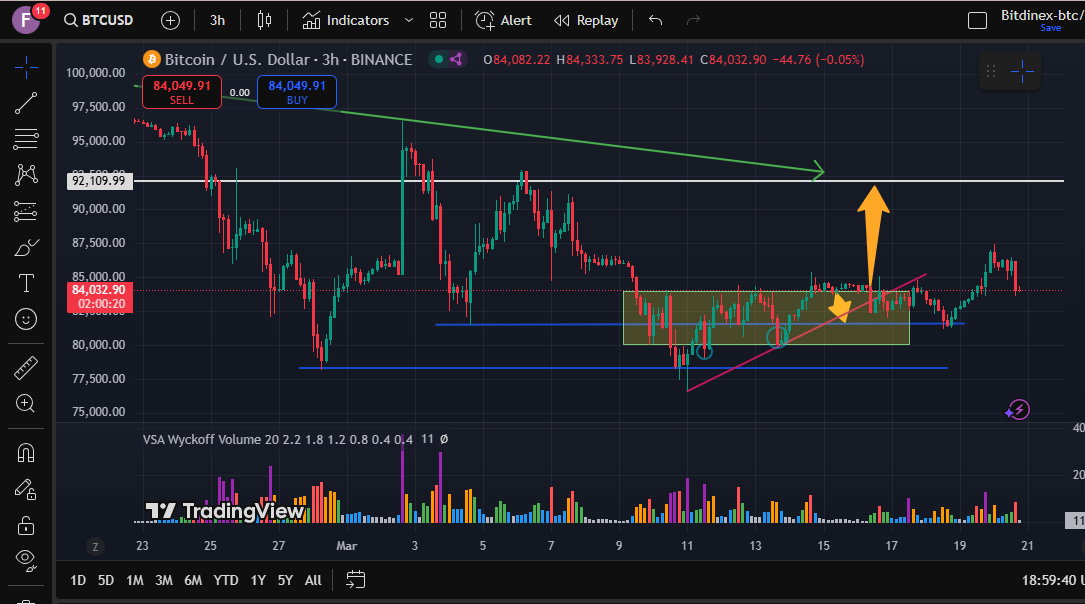
Task: Set range to 6M
Action: [x=192, y=580]
